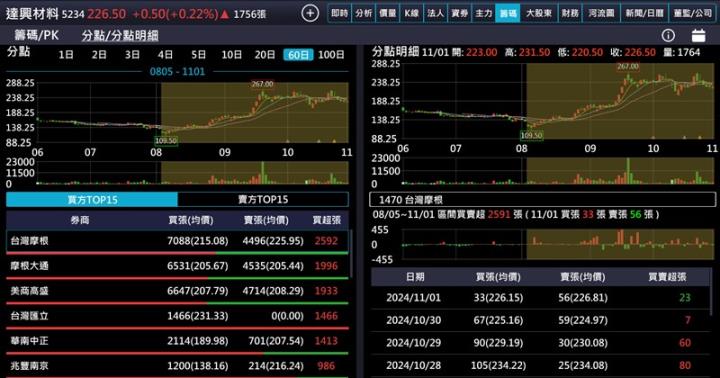Click the 0805 - 1101 date range label
The image size is (720, 378).
tap(177, 72)
